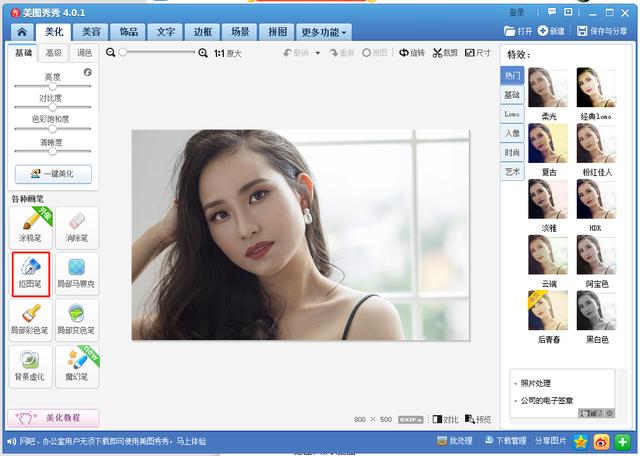Switch to the 美容 tab
This screenshot has width=640, height=456.
91,32
